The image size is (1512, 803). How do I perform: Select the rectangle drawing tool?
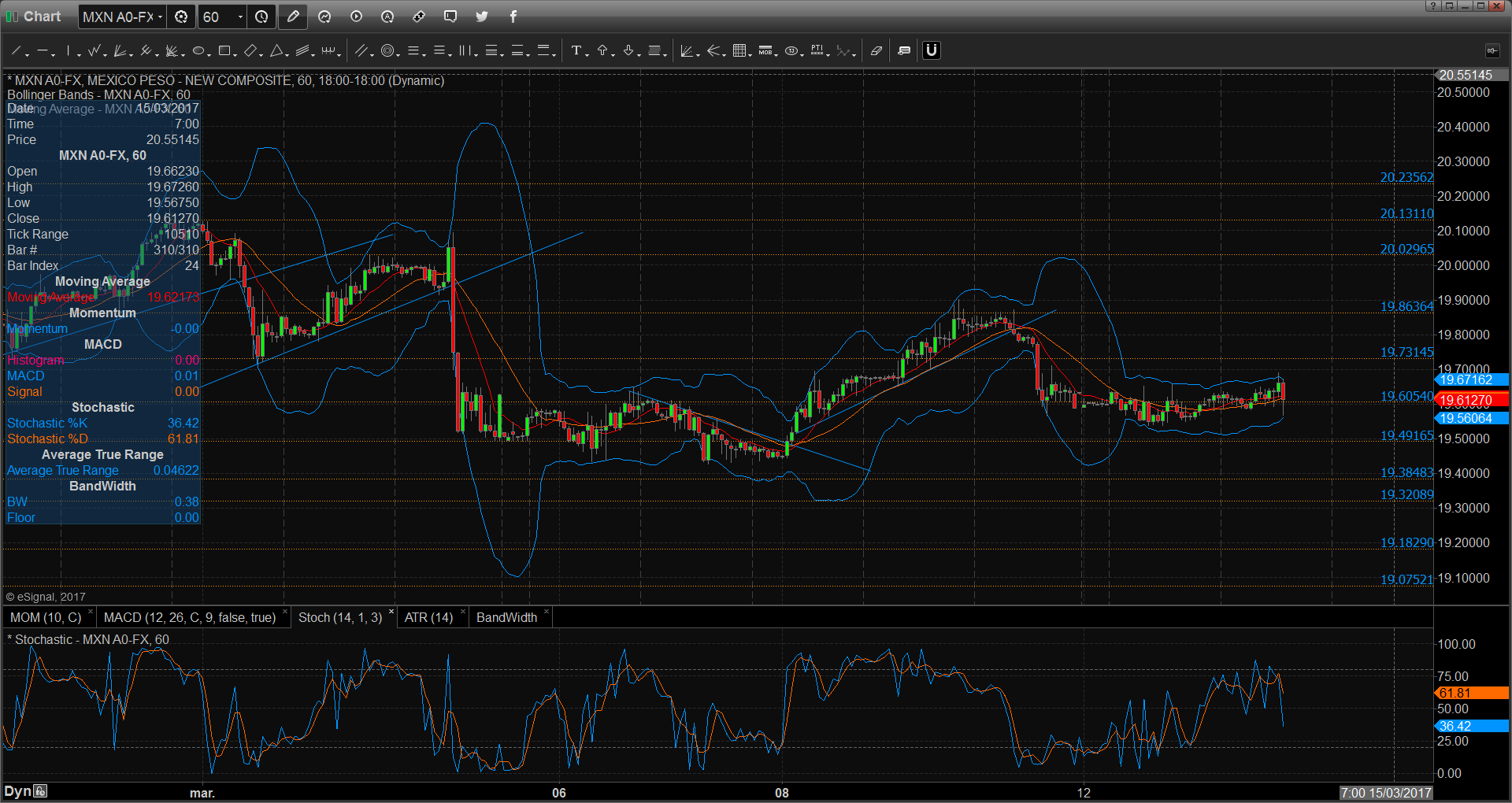(224, 51)
